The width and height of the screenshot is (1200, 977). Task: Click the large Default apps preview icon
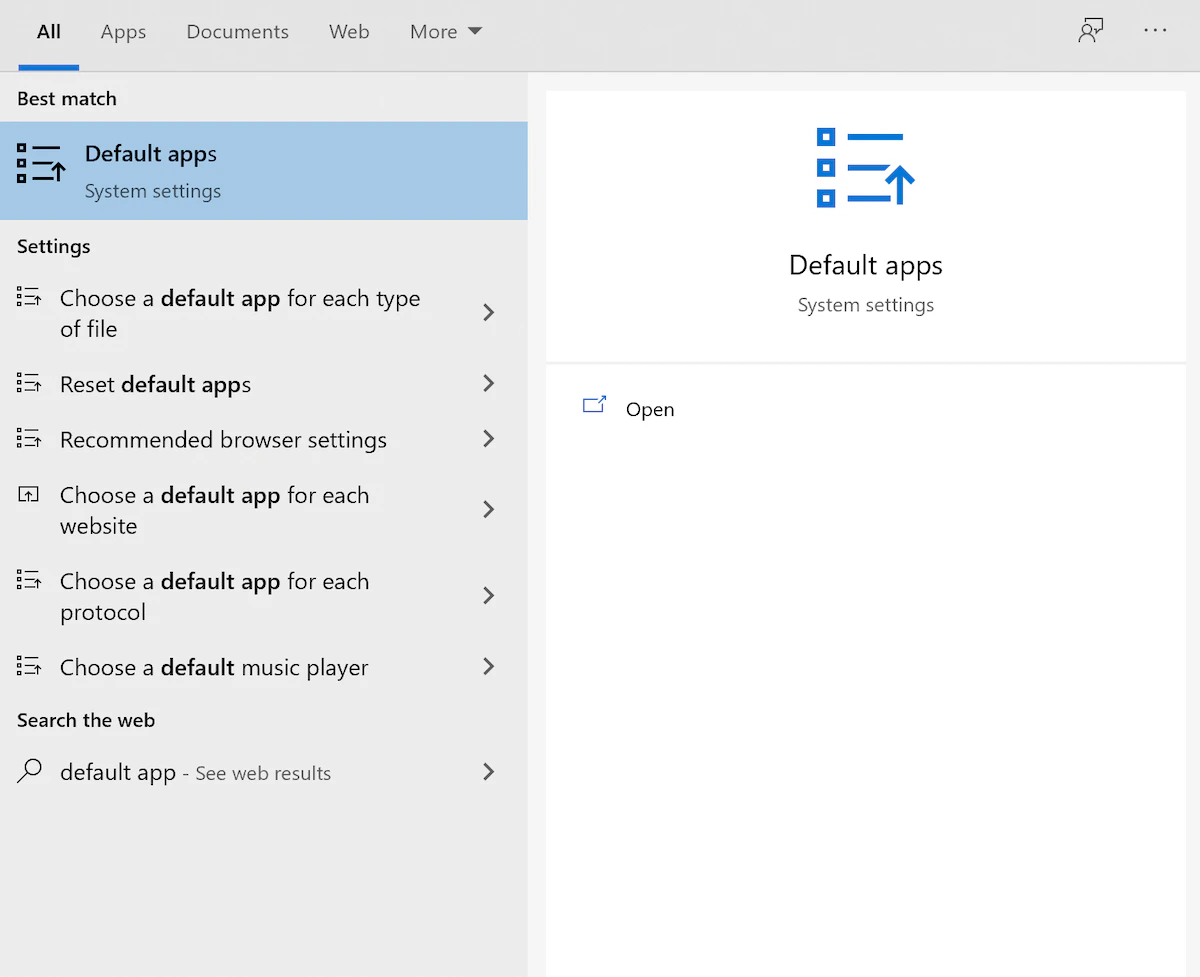point(866,167)
